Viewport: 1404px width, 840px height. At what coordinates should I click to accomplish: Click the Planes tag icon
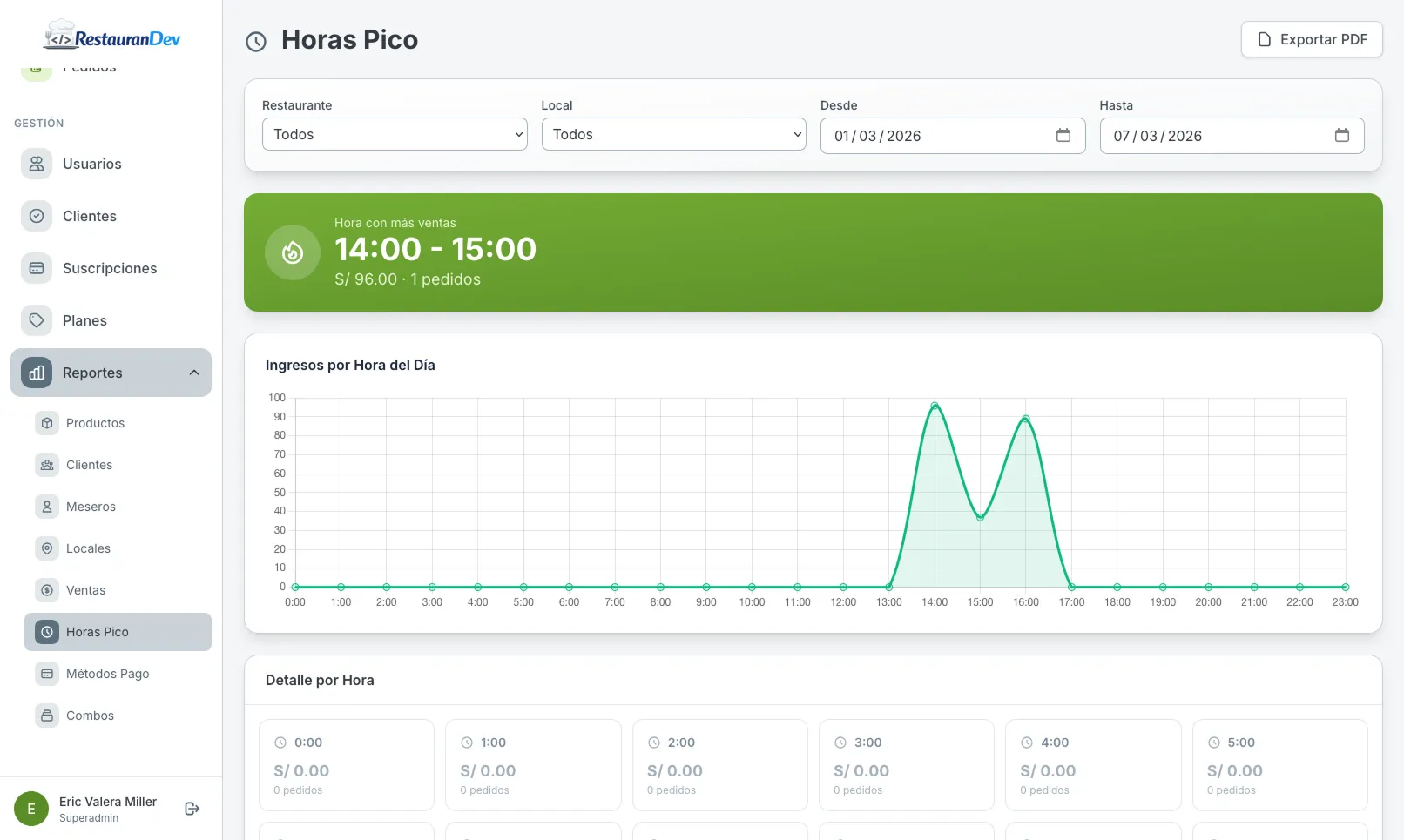pyautogui.click(x=37, y=320)
